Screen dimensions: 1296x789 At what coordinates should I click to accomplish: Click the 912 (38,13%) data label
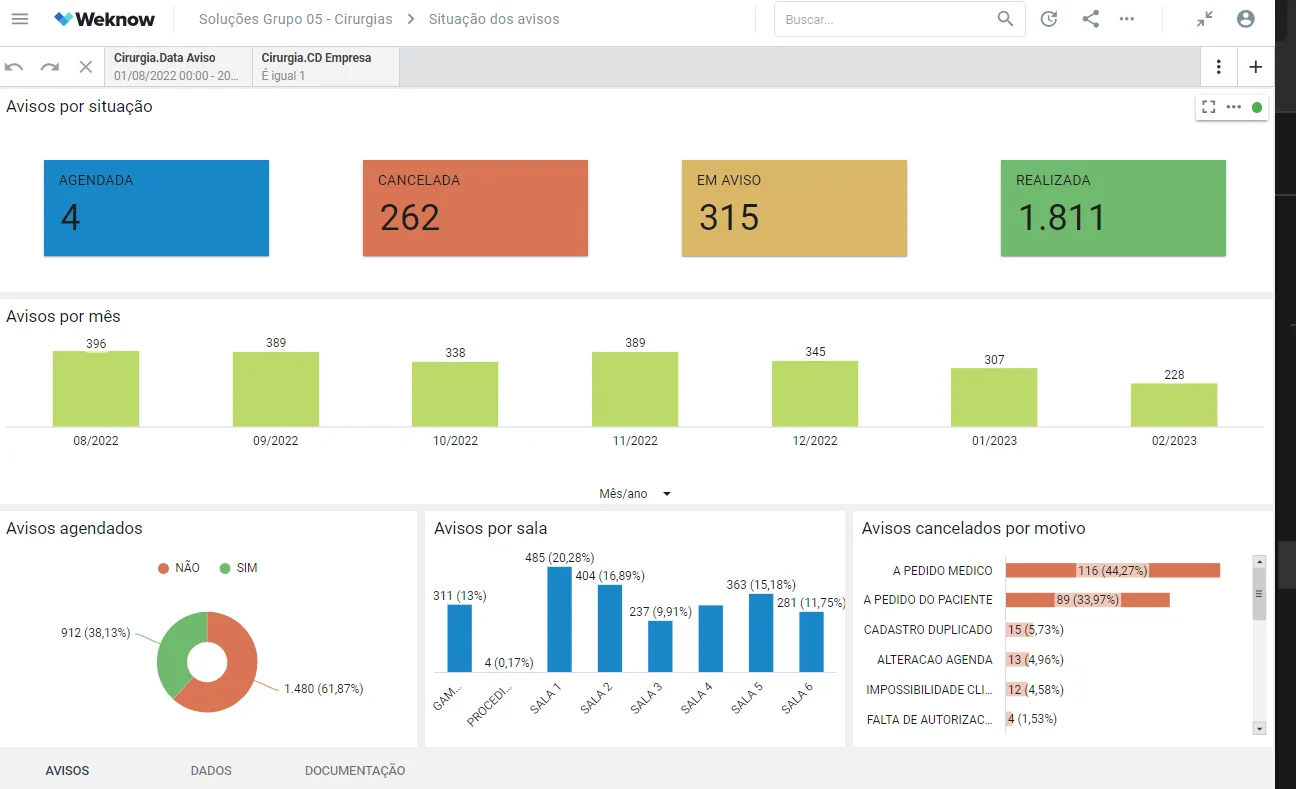pyautogui.click(x=96, y=633)
